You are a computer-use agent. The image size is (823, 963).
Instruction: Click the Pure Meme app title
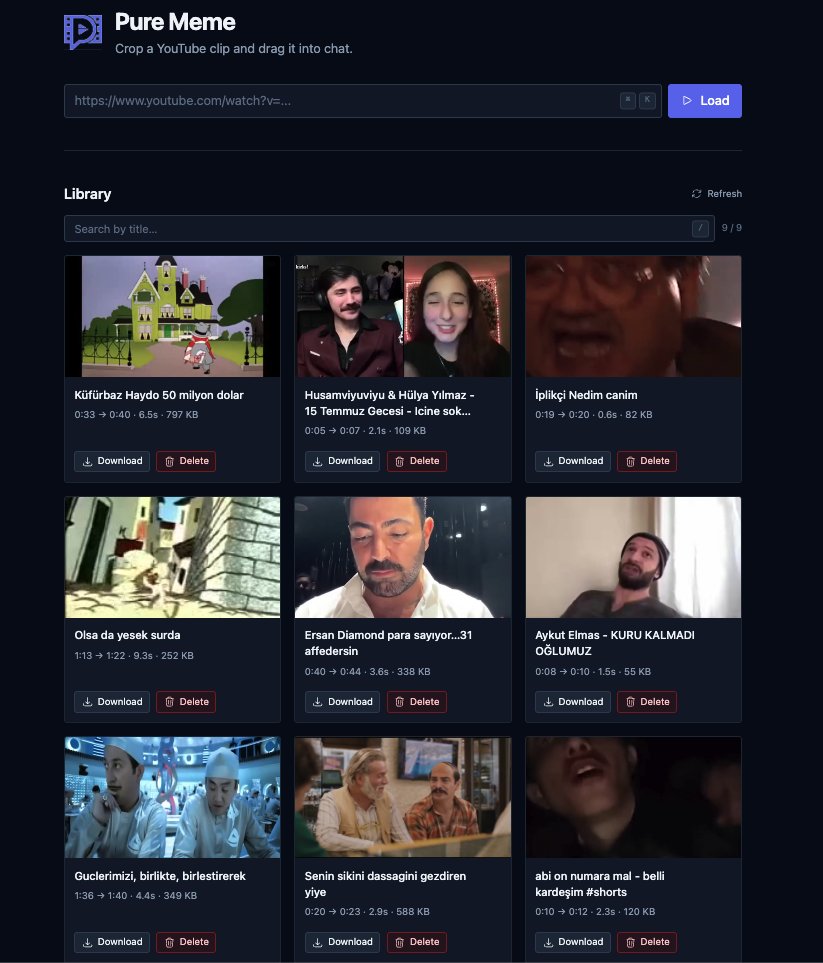(x=175, y=22)
